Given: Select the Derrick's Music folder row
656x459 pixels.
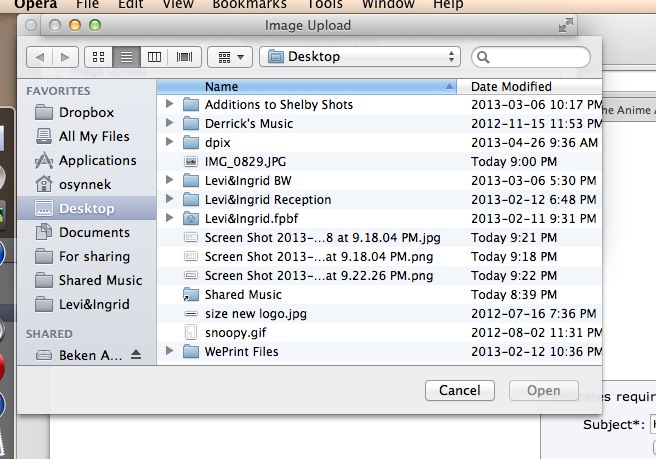Looking at the screenshot, I should [379, 123].
